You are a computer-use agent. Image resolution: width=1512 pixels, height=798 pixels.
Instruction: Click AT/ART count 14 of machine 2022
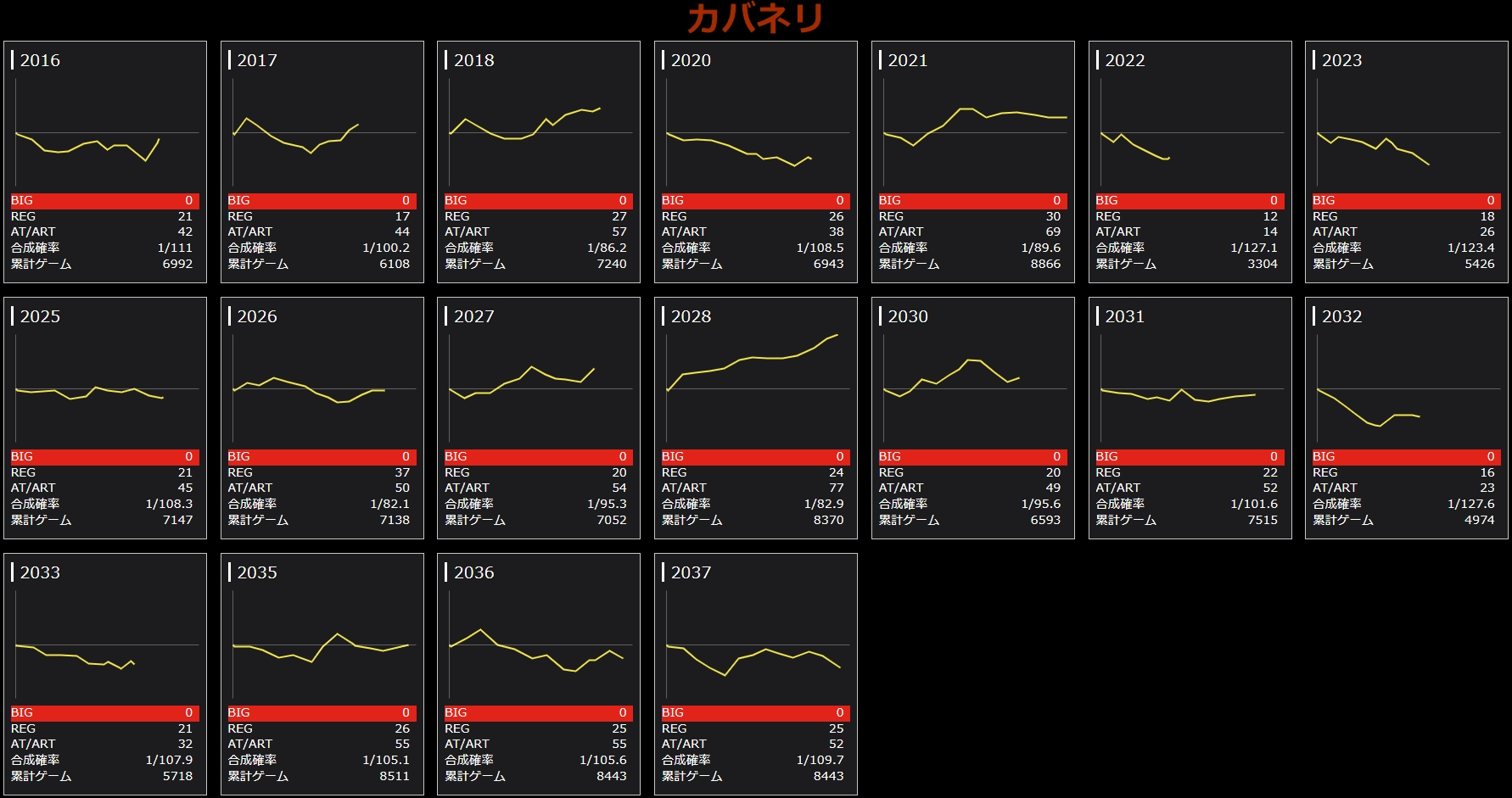click(1270, 232)
